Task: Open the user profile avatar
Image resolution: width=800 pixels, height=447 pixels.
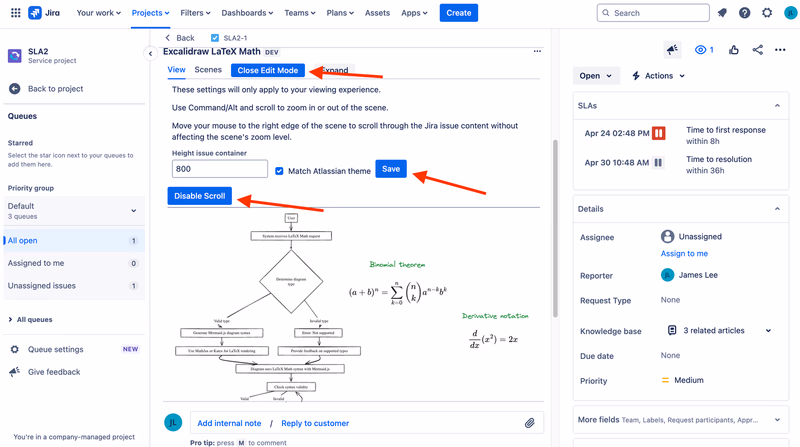Action: (x=791, y=13)
